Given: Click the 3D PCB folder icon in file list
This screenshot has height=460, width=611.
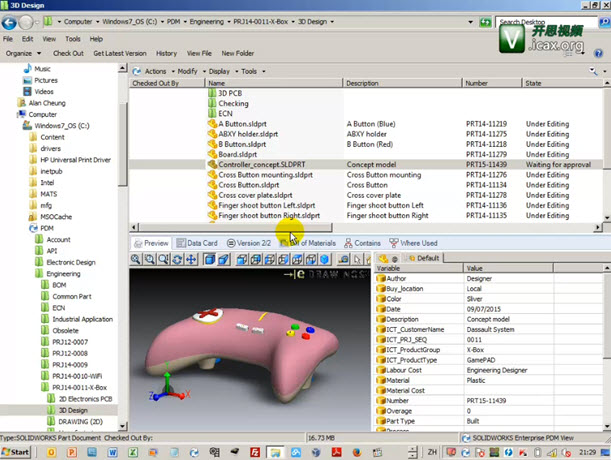Looking at the screenshot, I should point(212,93).
